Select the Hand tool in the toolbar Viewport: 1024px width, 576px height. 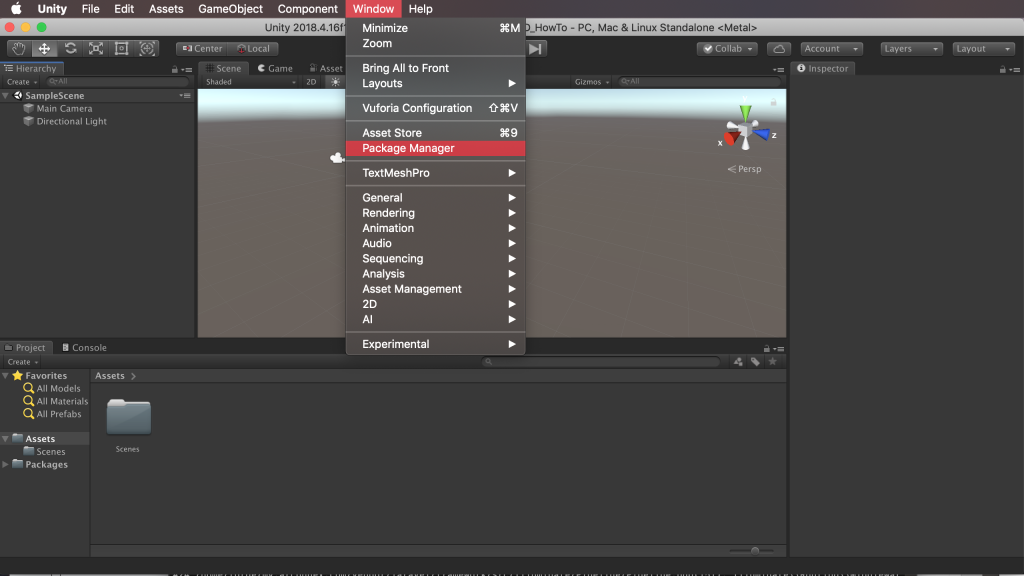click(18, 48)
